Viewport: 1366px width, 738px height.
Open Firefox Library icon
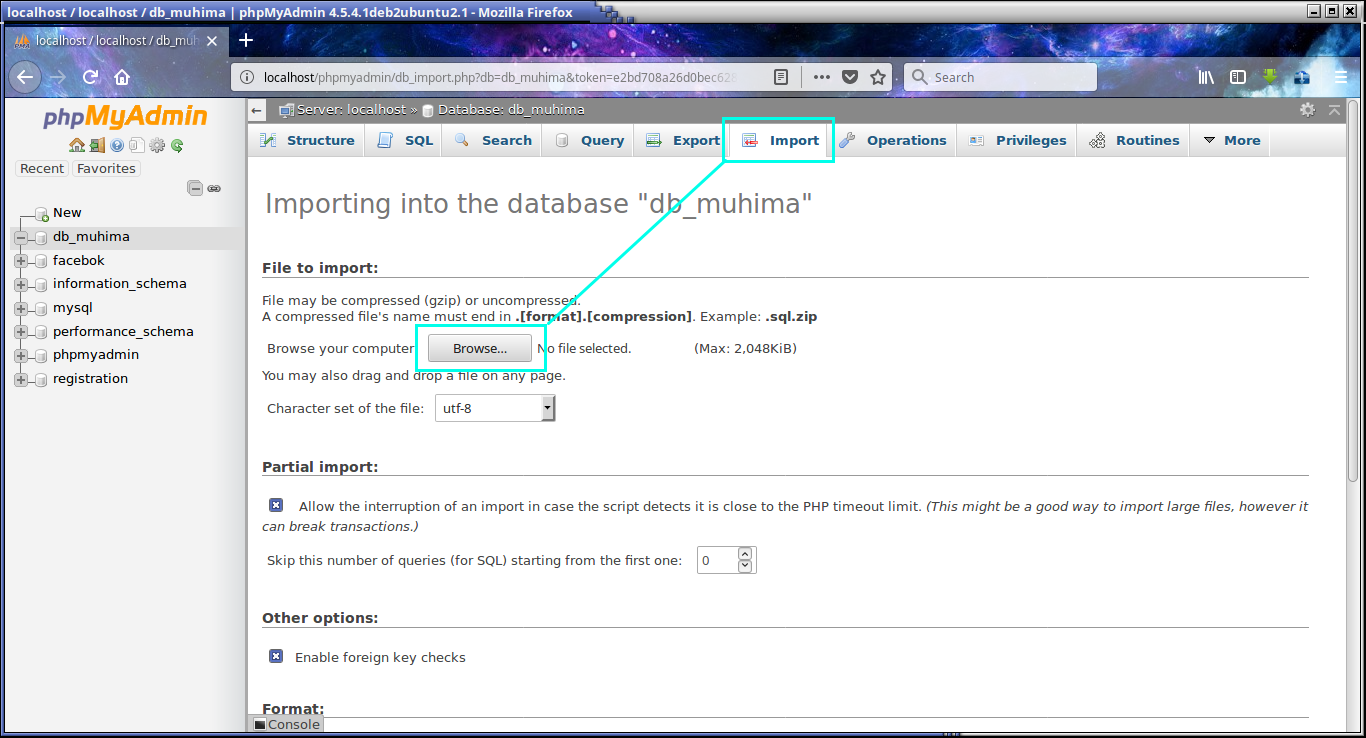pos(1206,77)
